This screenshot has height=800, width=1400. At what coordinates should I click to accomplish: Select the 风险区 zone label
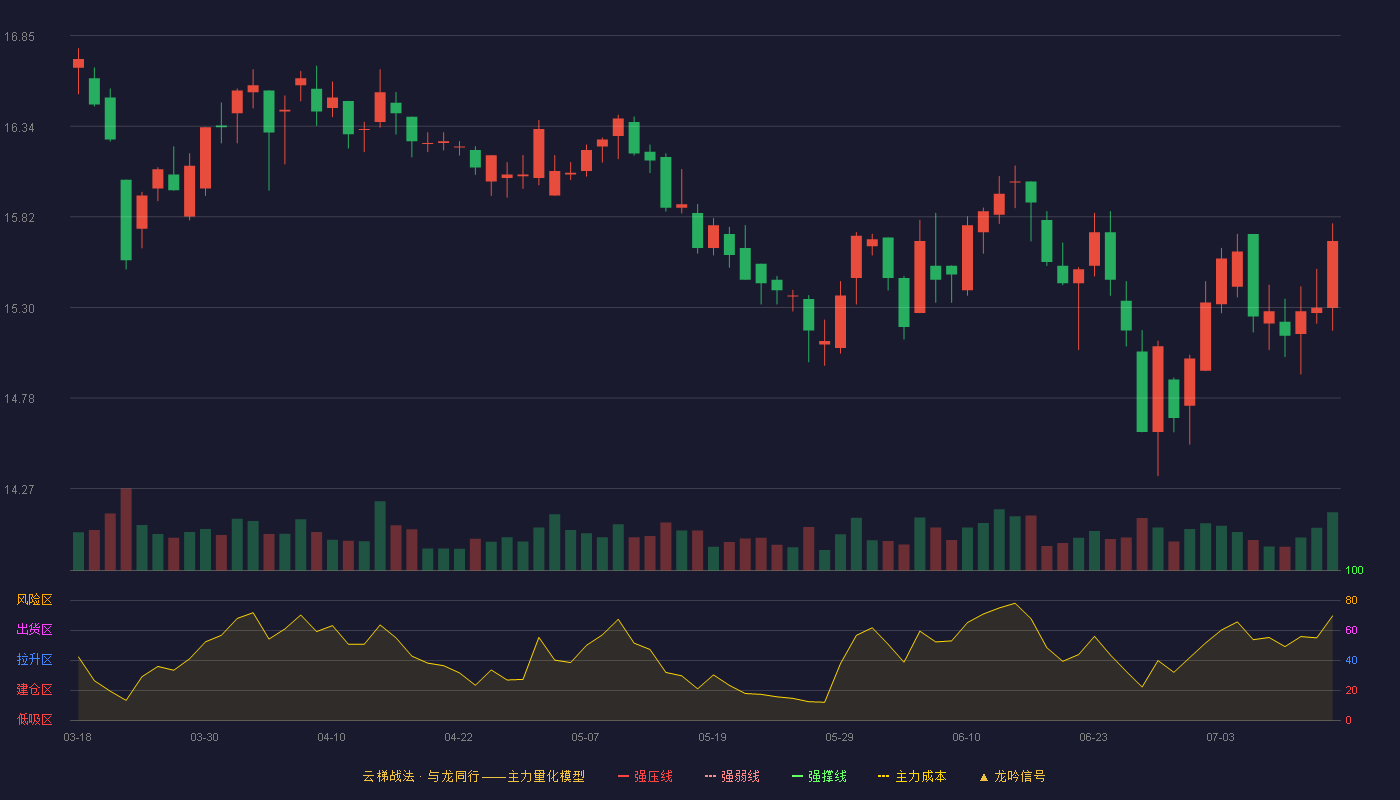[34, 600]
